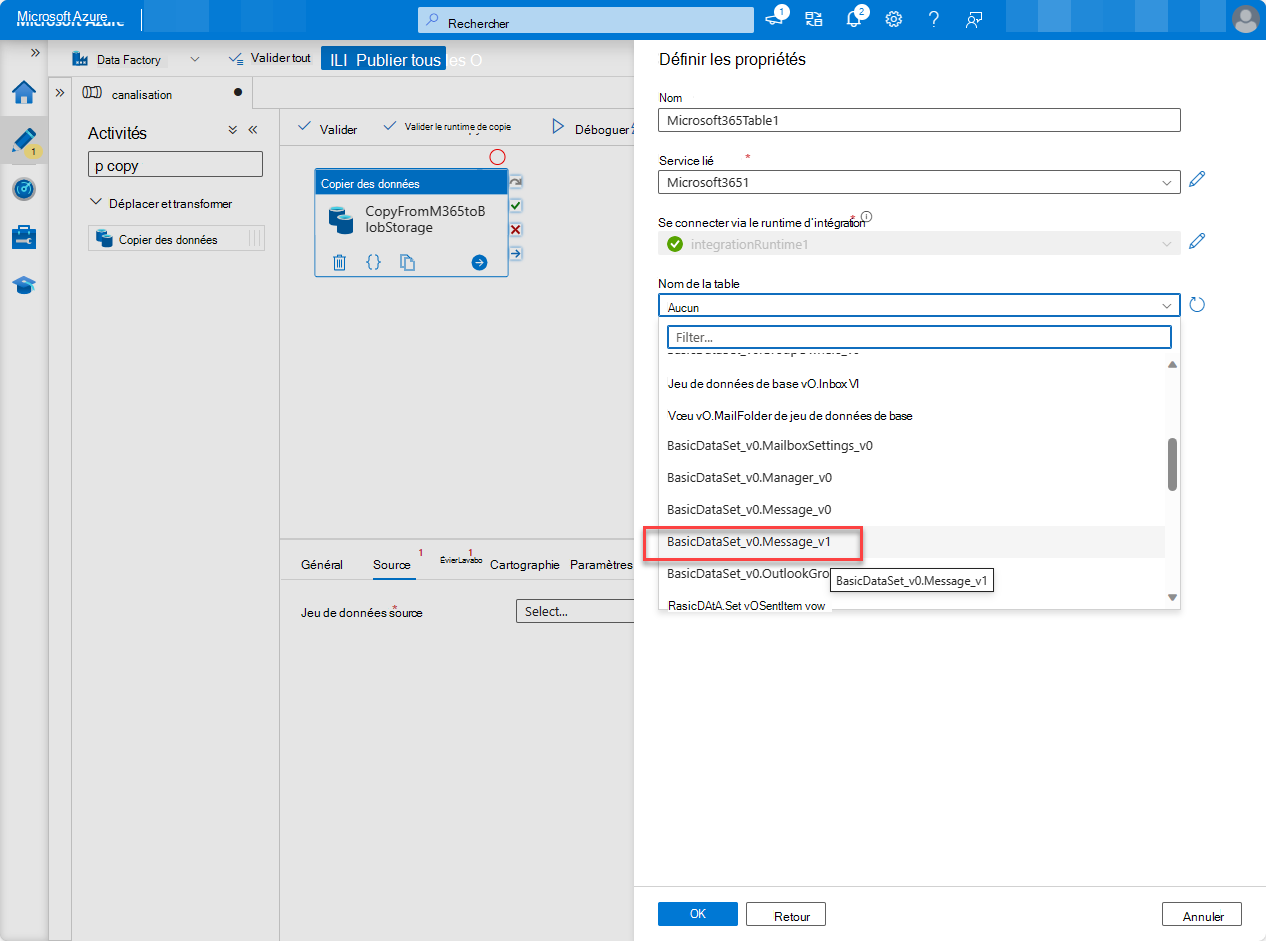Open the notifications bell in the top bar

click(x=854, y=19)
